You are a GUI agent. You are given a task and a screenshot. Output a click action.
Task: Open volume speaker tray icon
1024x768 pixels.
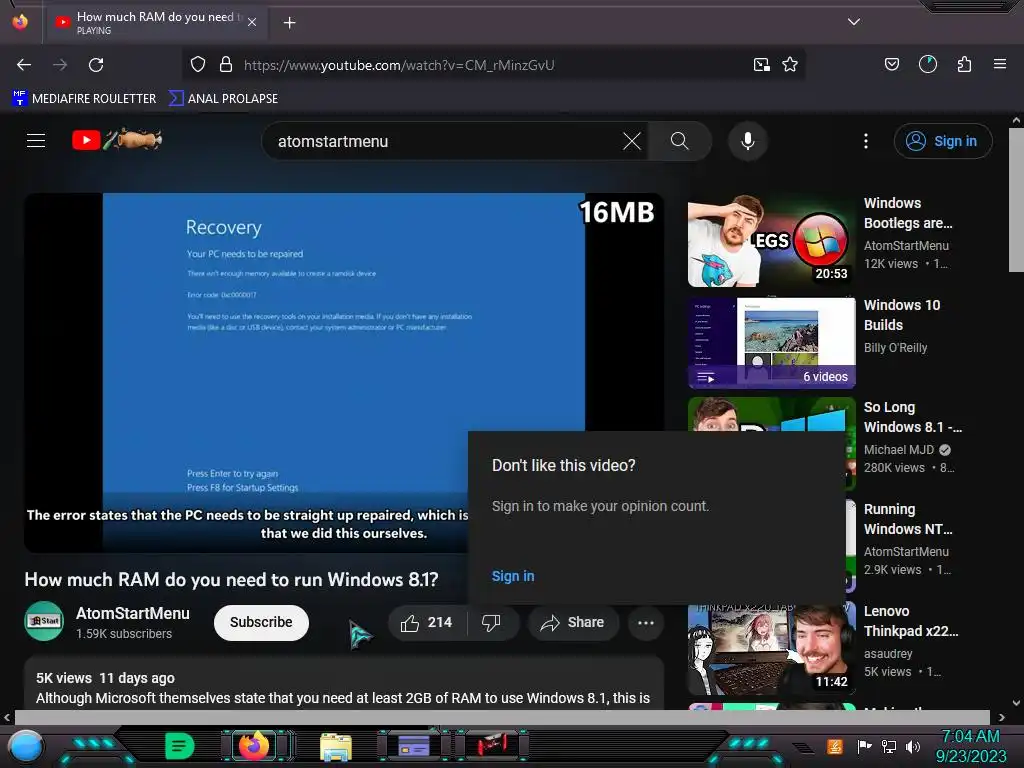pos(913,746)
